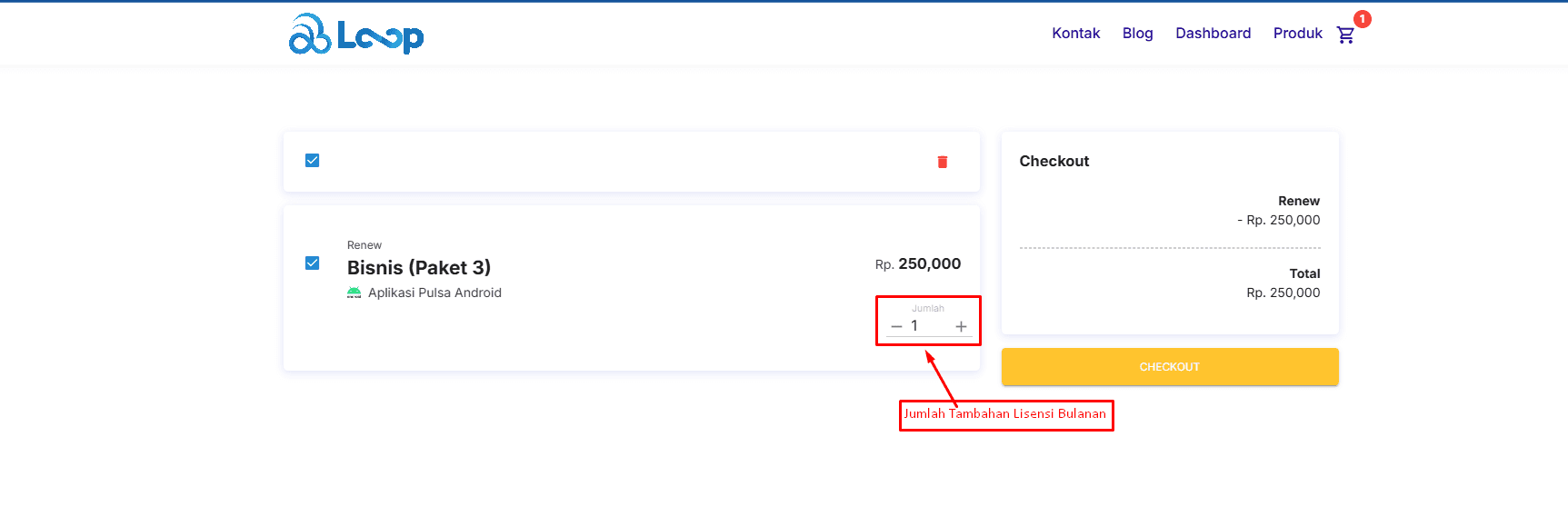Click the Jumlah Tambahan Lisensi Bulanan annotation

(1005, 414)
